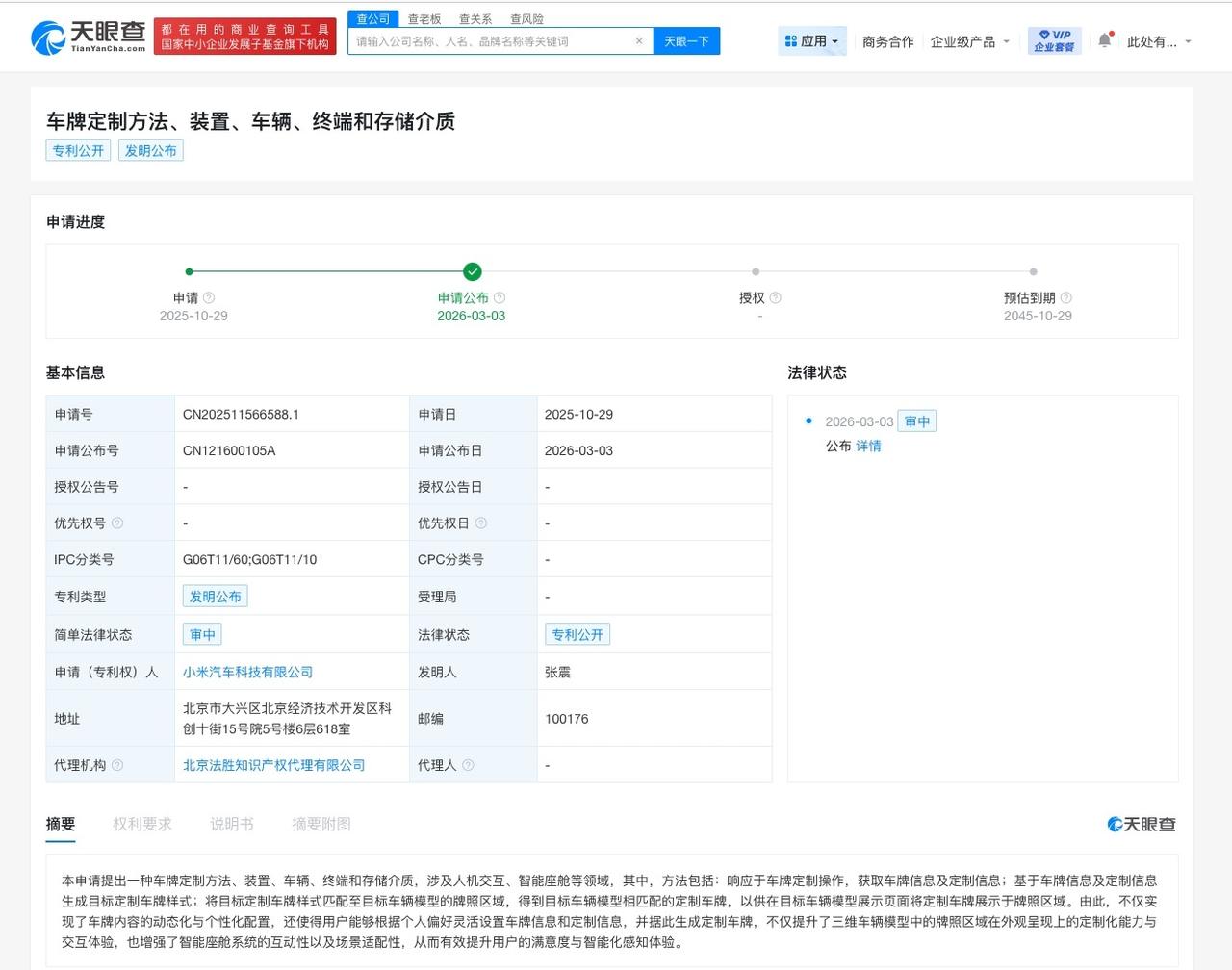
Task: Clear the search box with the × icon
Action: (x=638, y=40)
